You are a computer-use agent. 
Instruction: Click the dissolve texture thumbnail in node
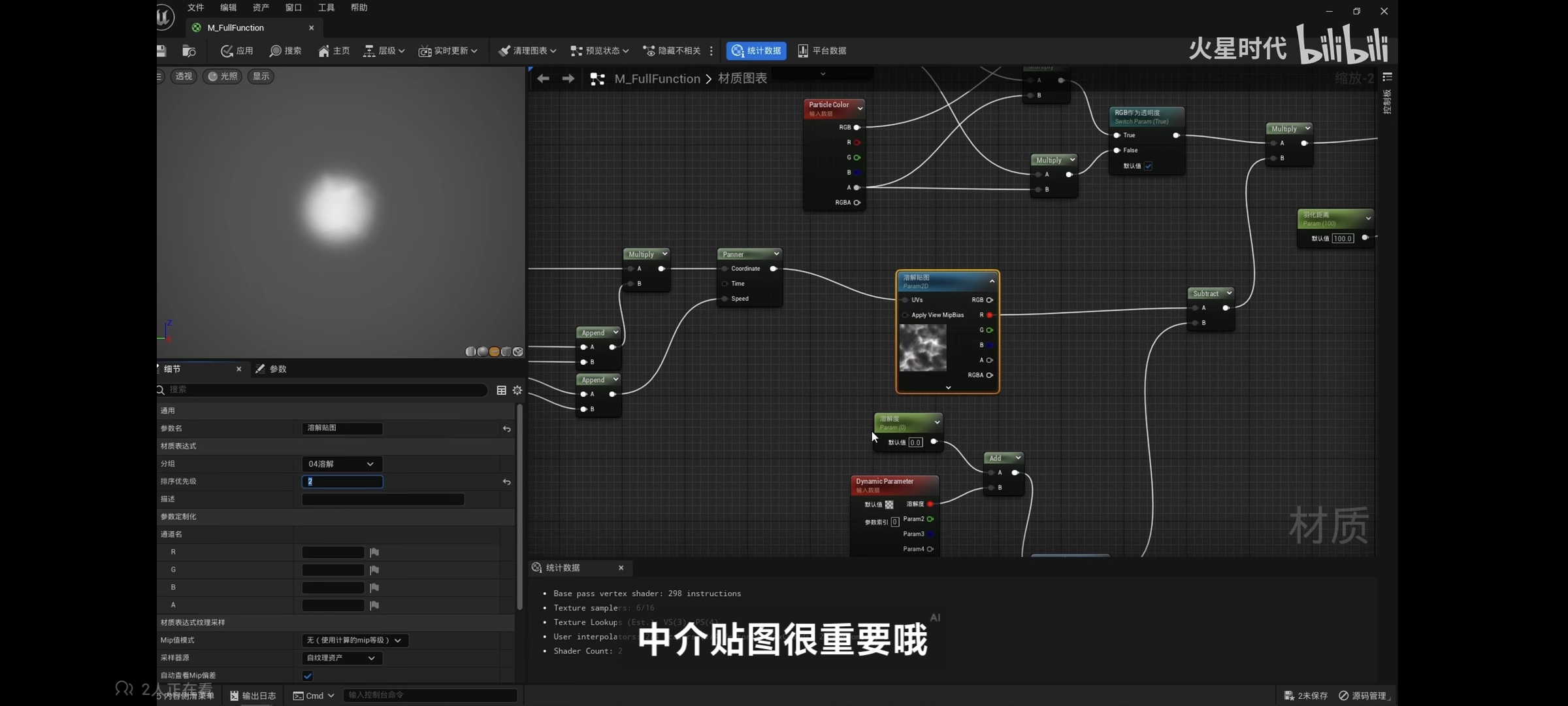click(x=923, y=348)
